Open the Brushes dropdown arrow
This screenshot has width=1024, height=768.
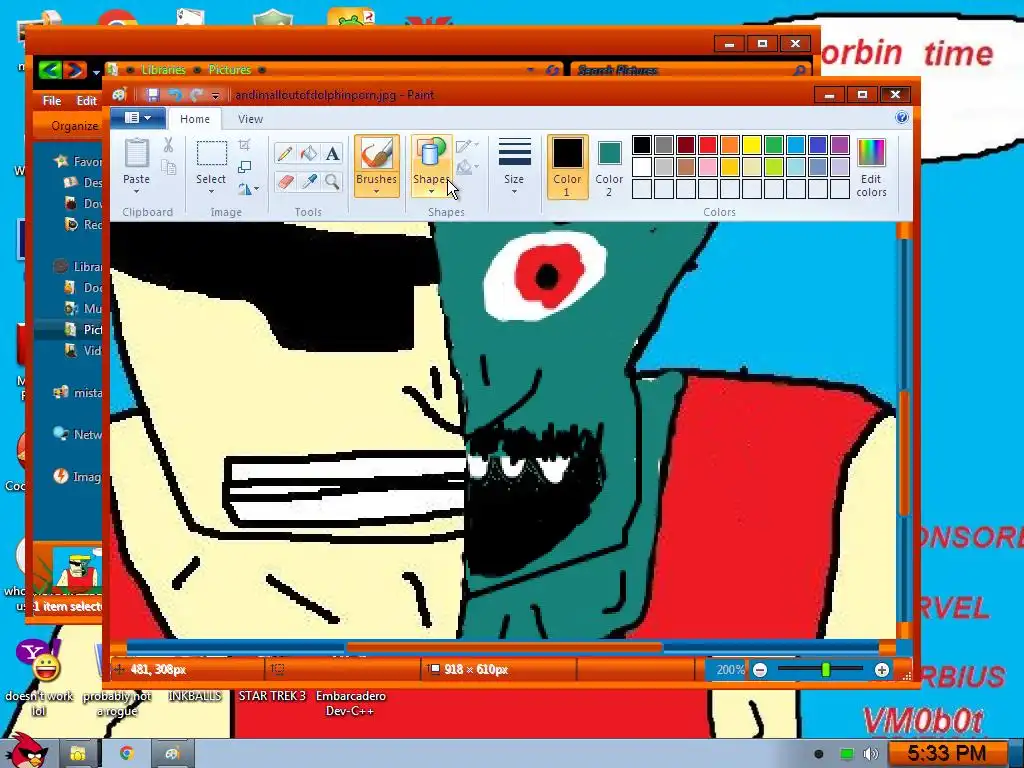click(376, 192)
